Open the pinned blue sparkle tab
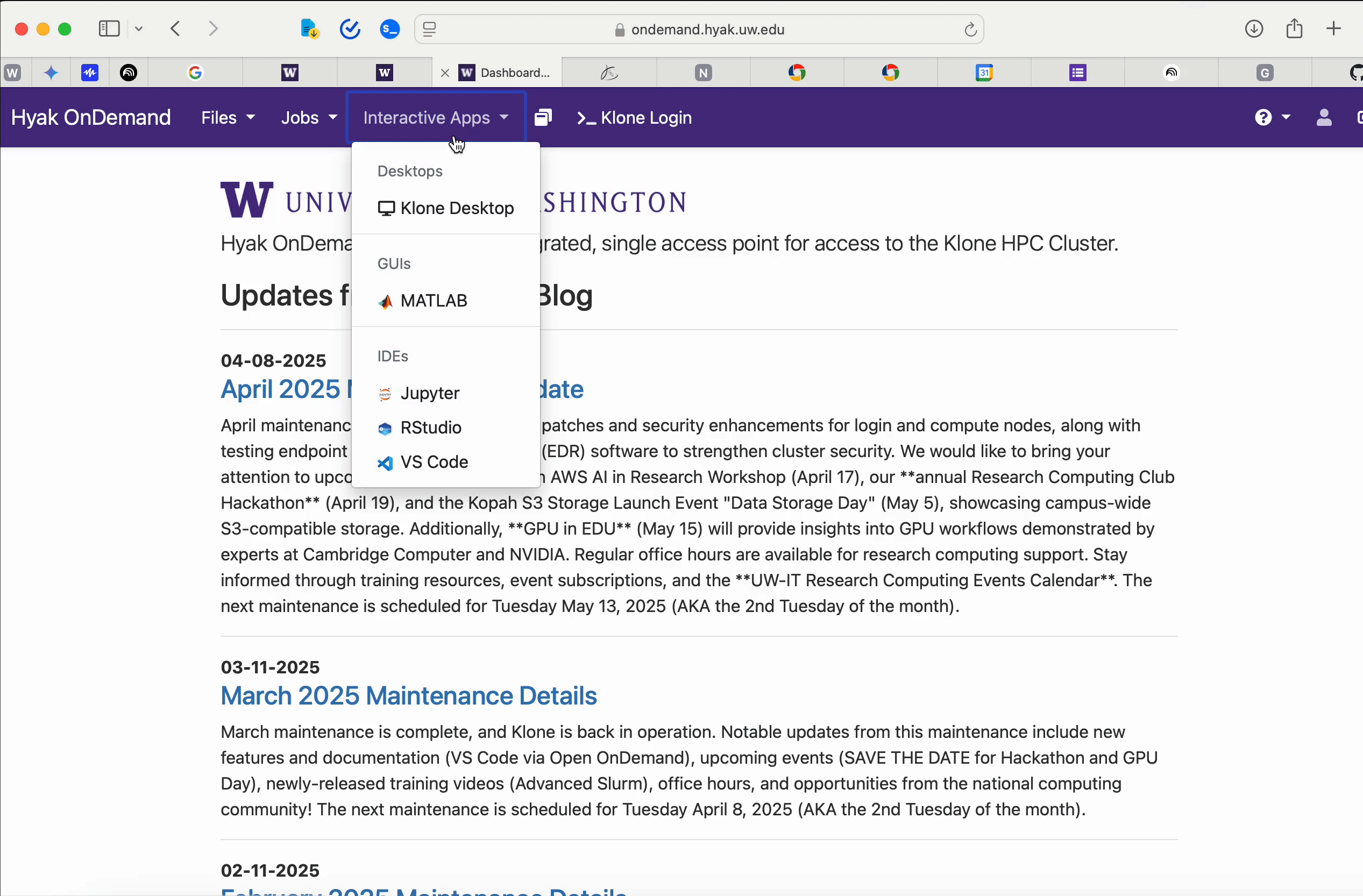1363x896 pixels. [x=51, y=73]
